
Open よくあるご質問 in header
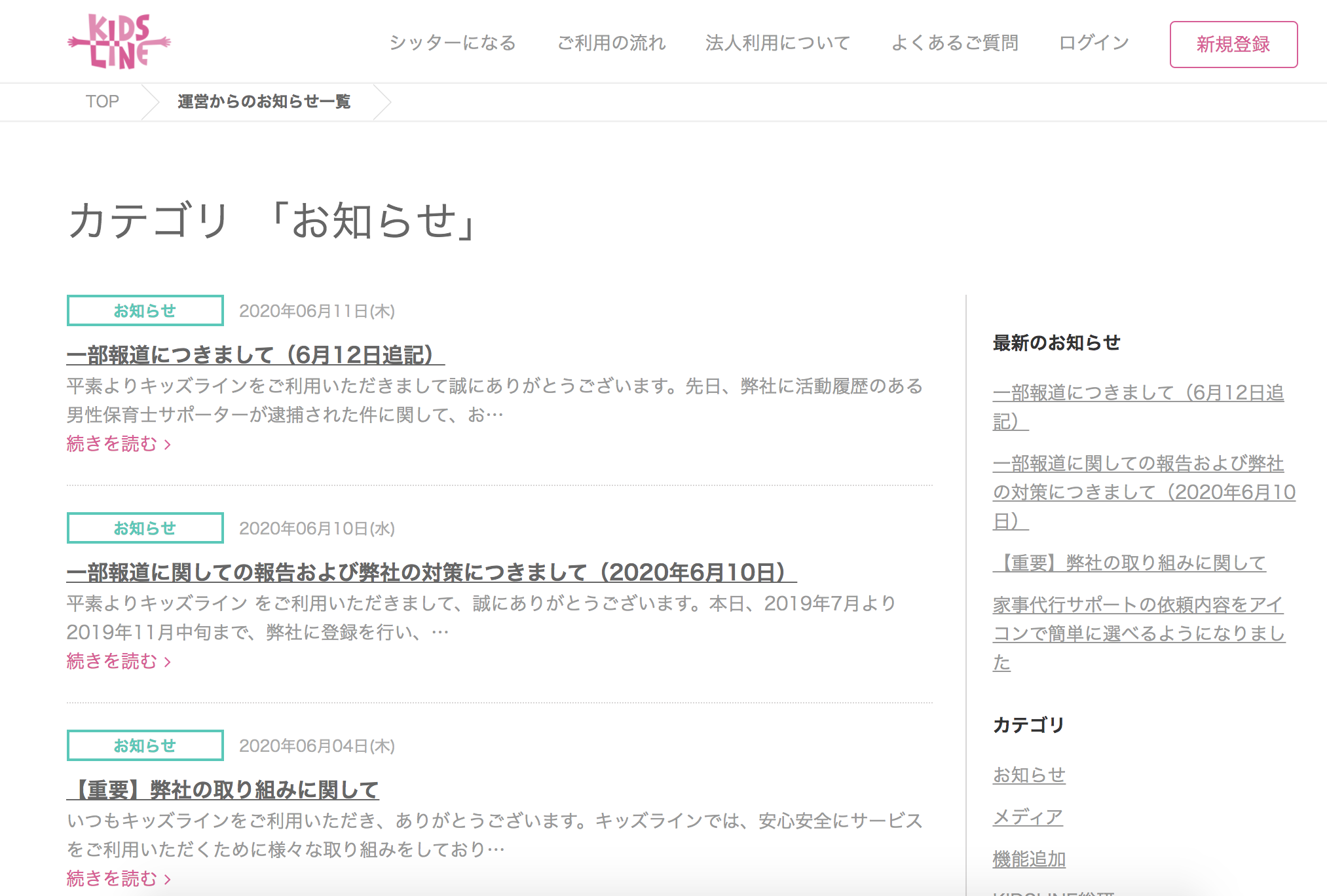pyautogui.click(x=954, y=43)
